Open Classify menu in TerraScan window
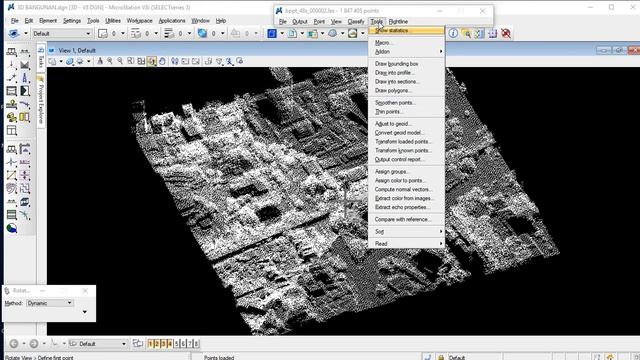The width and height of the screenshot is (640, 360). coord(356,22)
